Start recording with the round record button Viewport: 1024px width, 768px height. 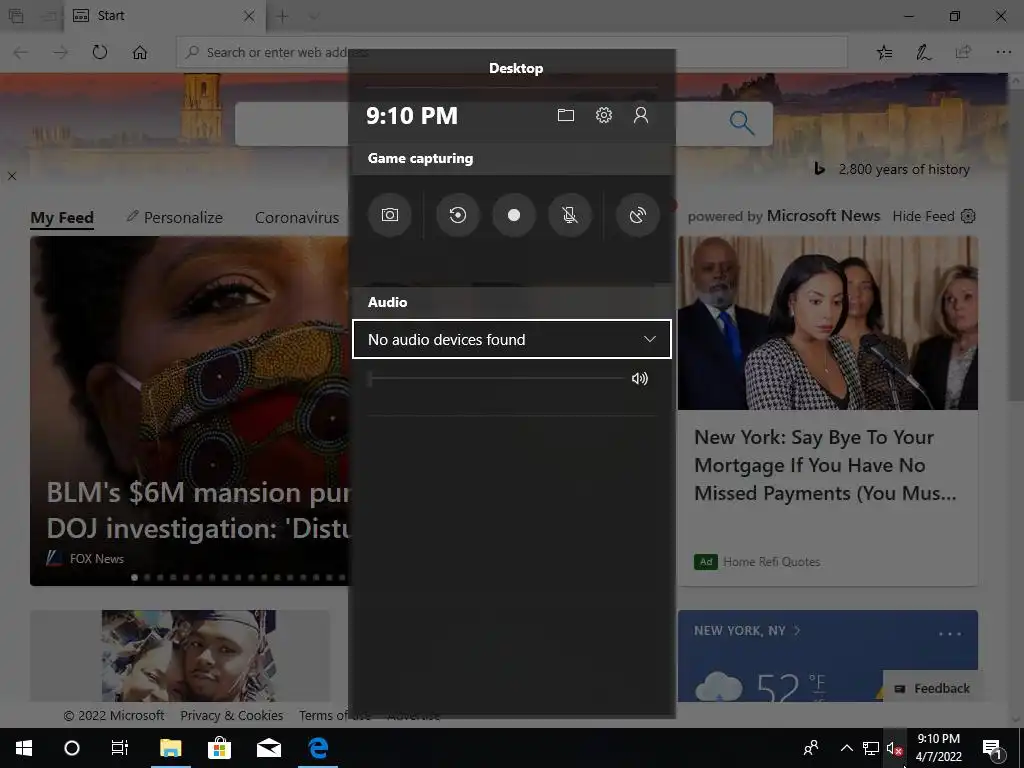click(514, 215)
